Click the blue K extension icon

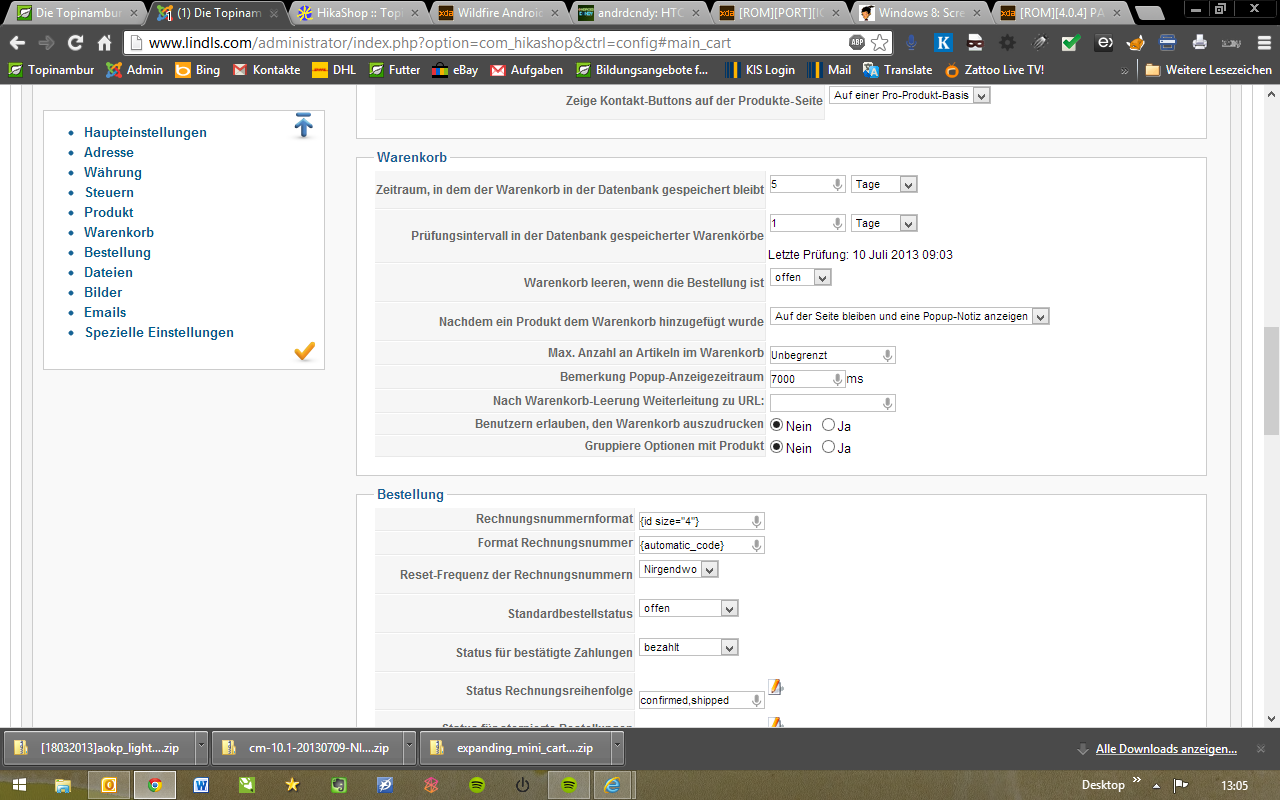(x=943, y=43)
